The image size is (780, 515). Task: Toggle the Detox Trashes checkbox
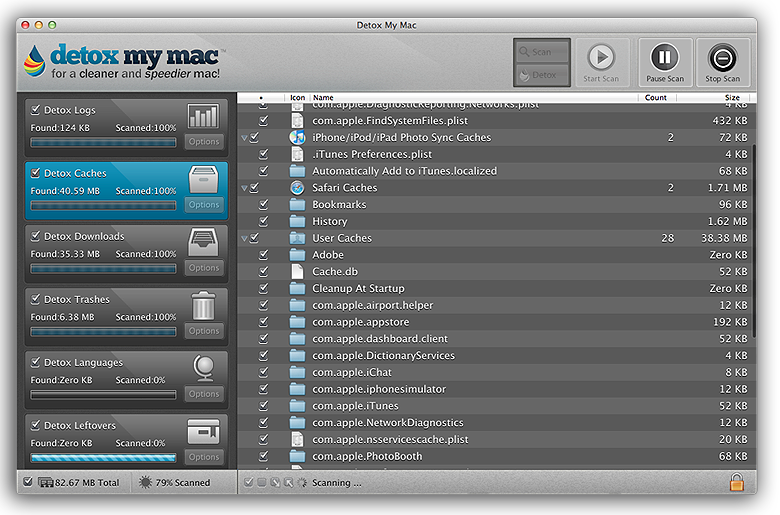36,299
